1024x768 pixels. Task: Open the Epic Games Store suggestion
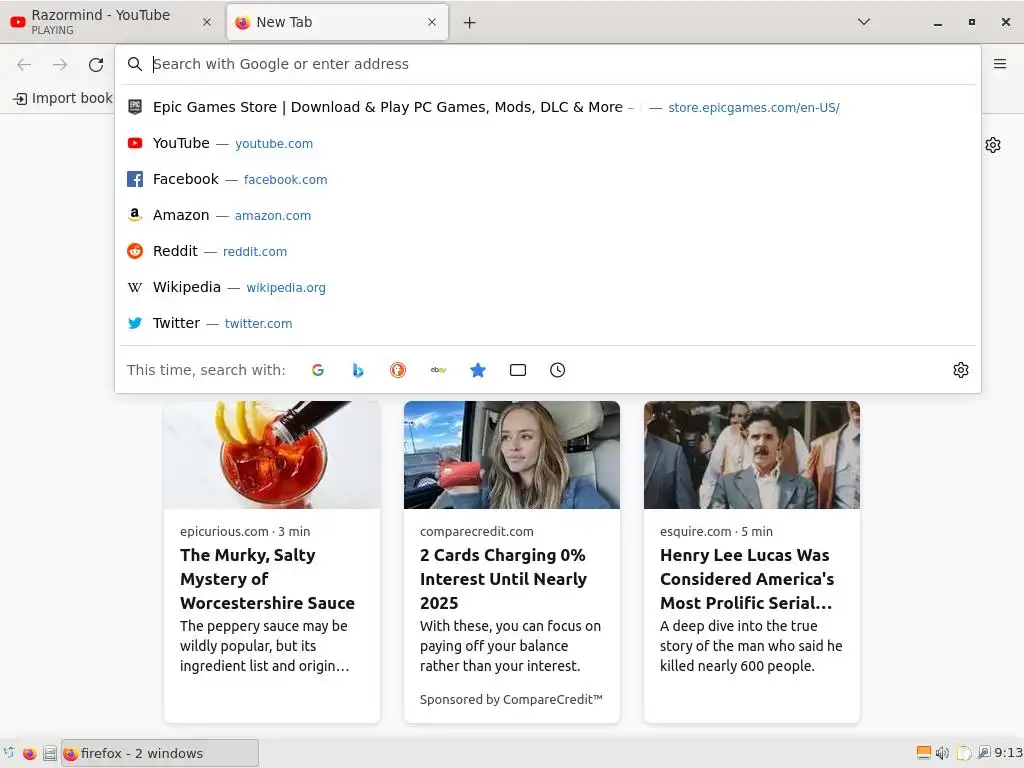coord(547,108)
